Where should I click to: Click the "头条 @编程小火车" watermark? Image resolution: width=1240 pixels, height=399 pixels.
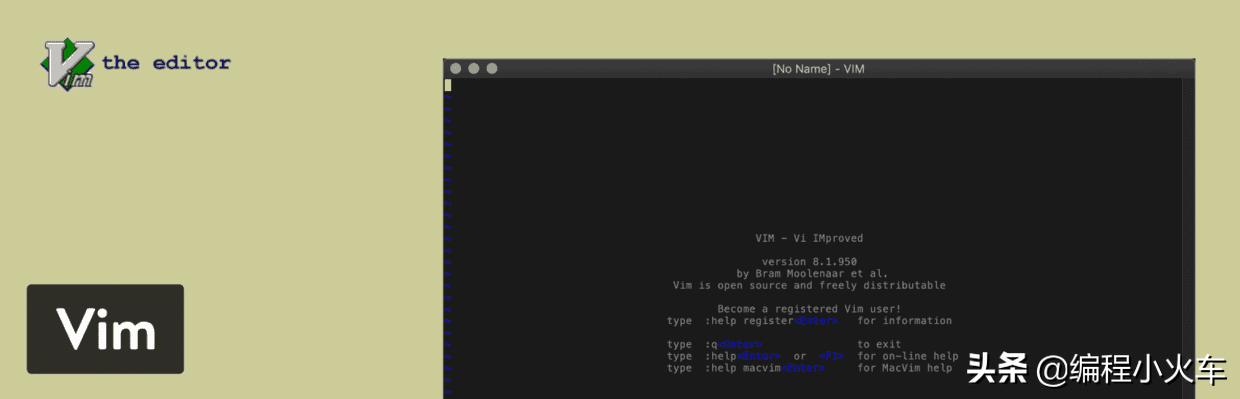click(x=1096, y=371)
